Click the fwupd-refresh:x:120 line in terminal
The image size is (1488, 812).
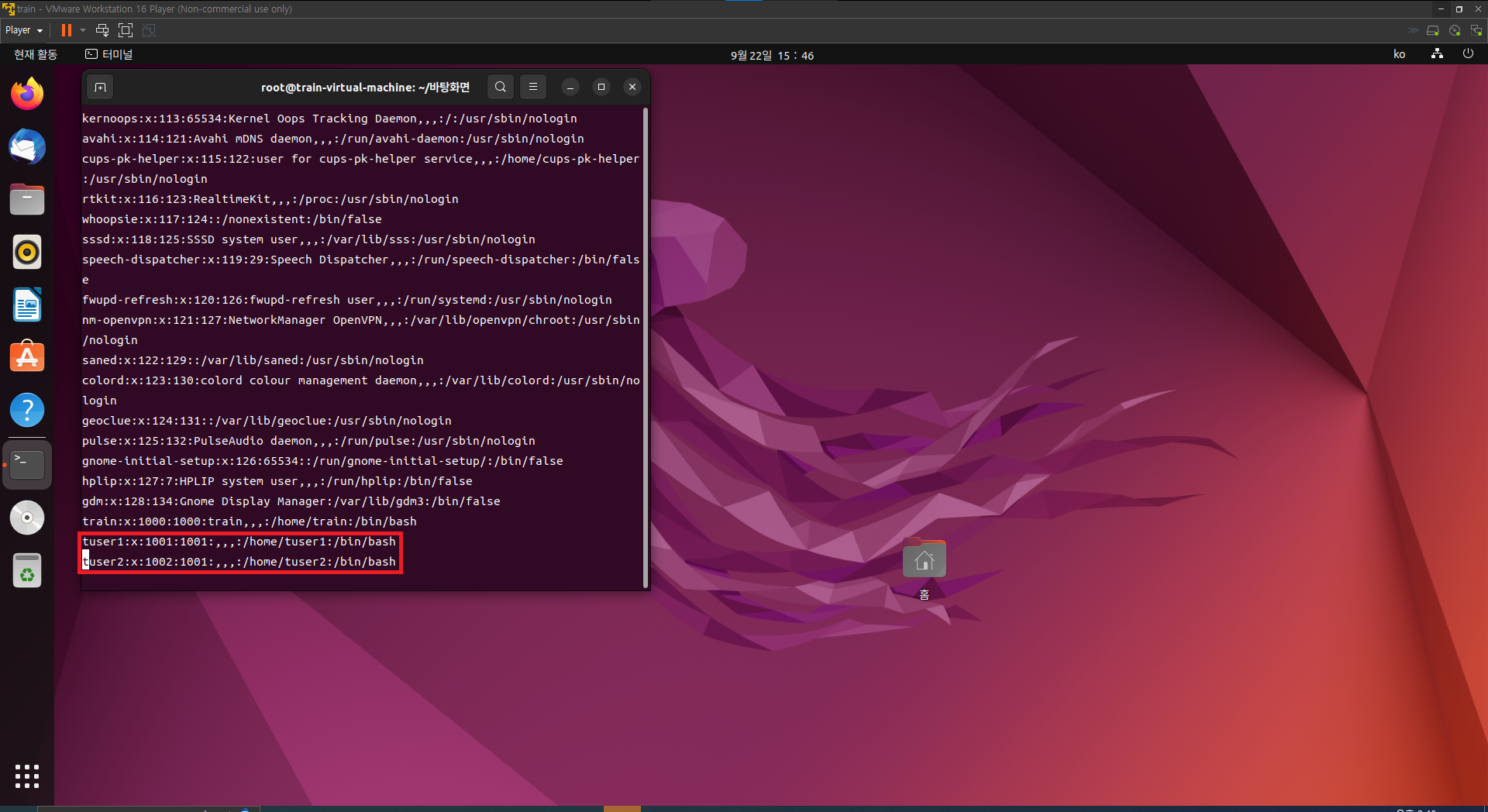tap(347, 300)
